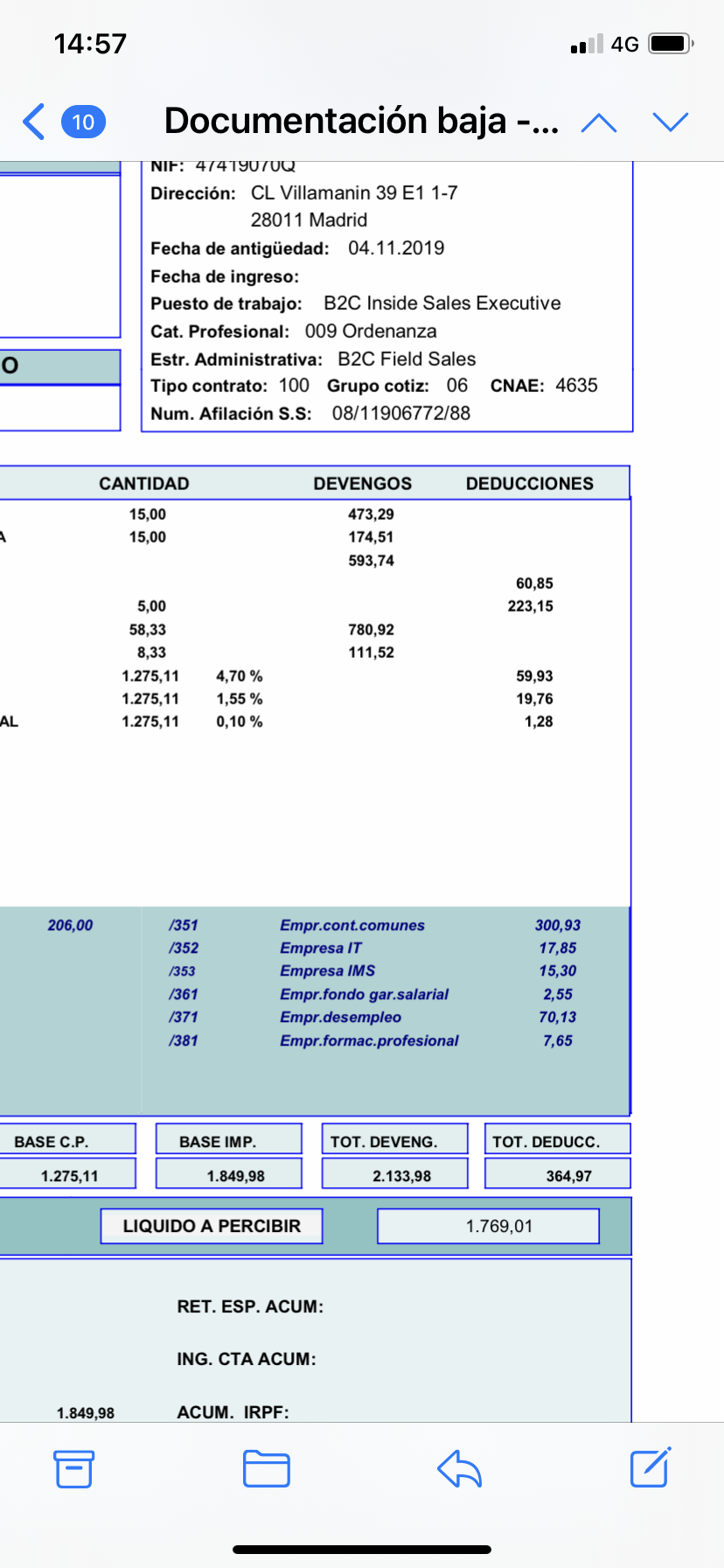This screenshot has width=724, height=1568.
Task: Select the 1.769,01 net pay amount field
Action: [488, 1226]
